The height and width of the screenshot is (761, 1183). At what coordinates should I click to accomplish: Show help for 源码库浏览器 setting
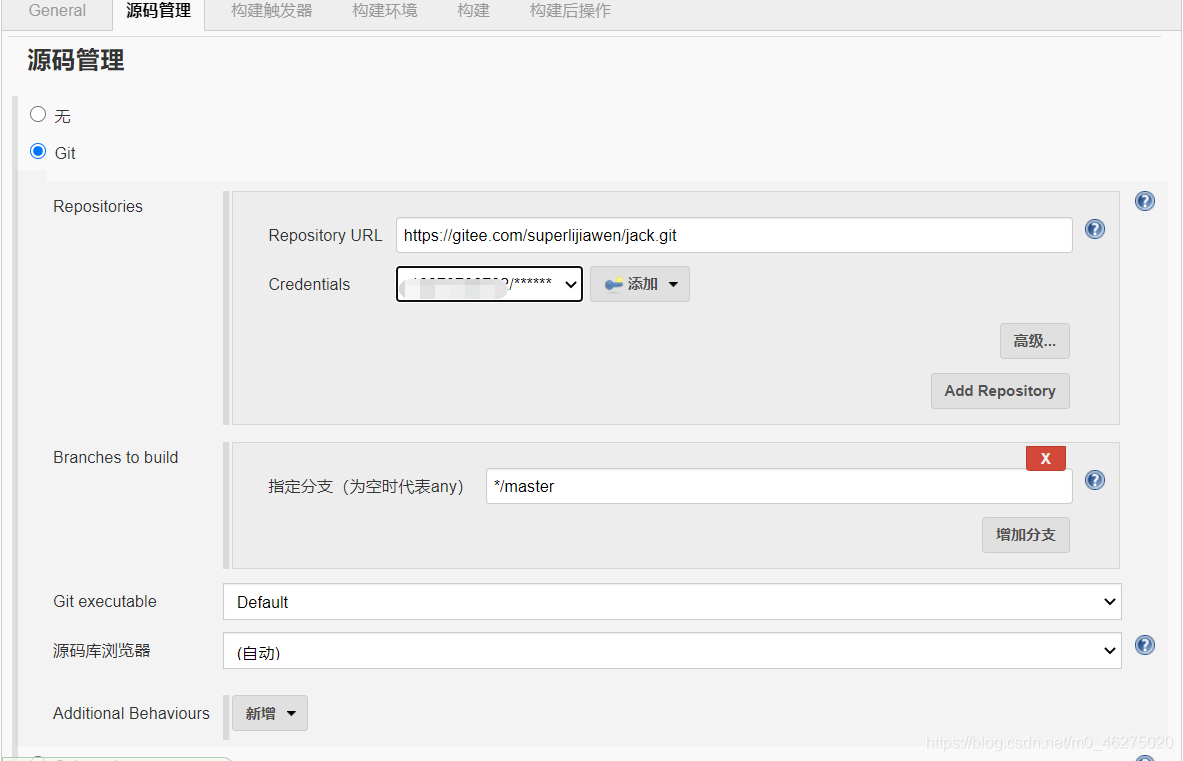click(1145, 645)
